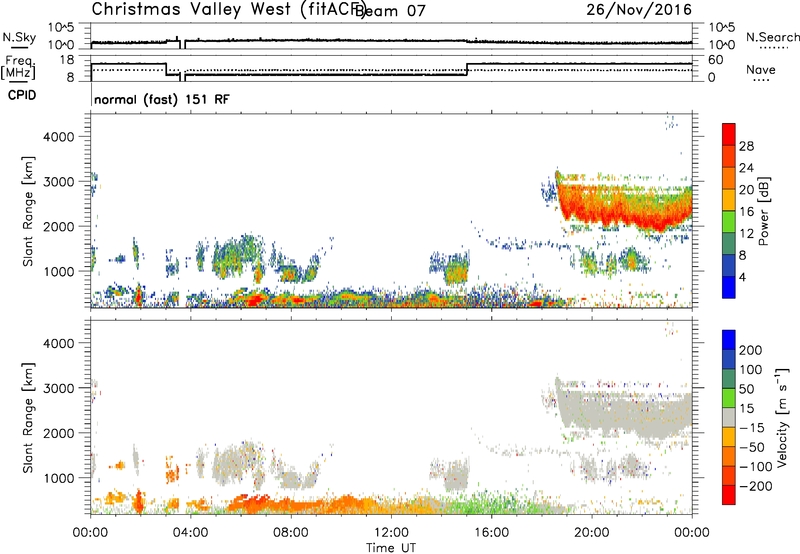Click the "-50" velocity colorbar label

[x=752, y=447]
